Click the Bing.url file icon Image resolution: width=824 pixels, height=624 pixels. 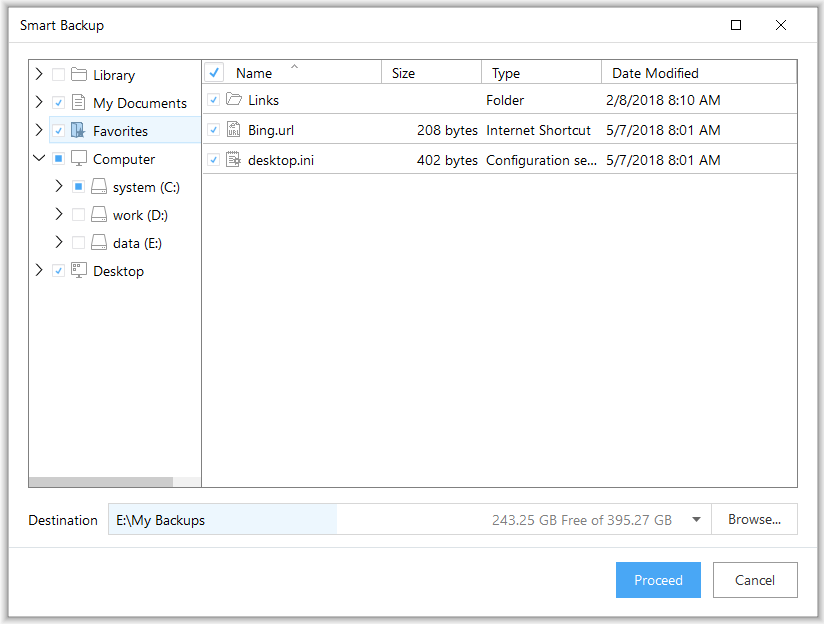pyautogui.click(x=234, y=130)
